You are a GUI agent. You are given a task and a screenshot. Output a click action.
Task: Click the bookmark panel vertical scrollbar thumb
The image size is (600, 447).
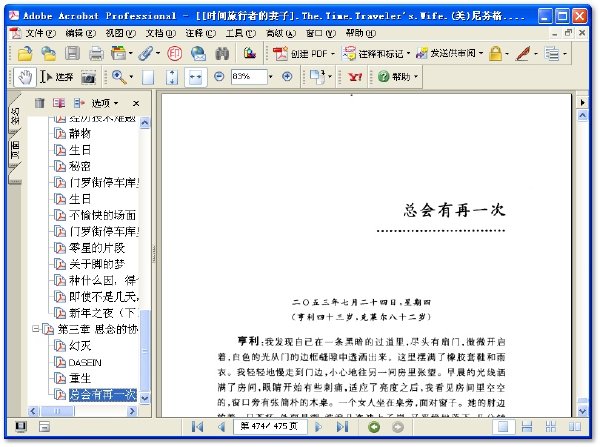coord(145,350)
